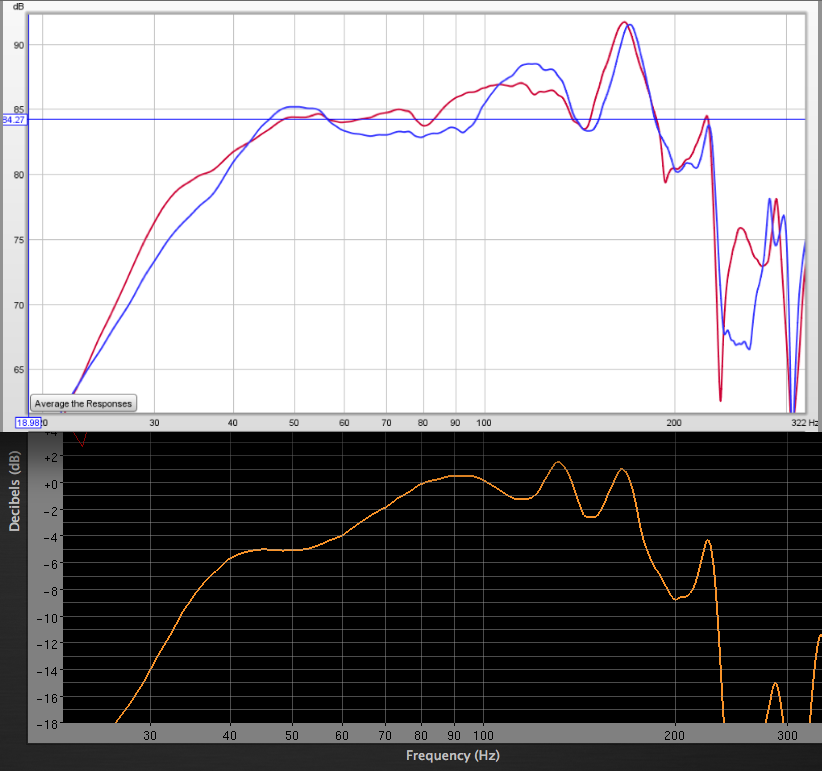Viewport: 822px width, 771px height.
Task: Click the -14 tick on lower graph axis
Action: [x=47, y=671]
